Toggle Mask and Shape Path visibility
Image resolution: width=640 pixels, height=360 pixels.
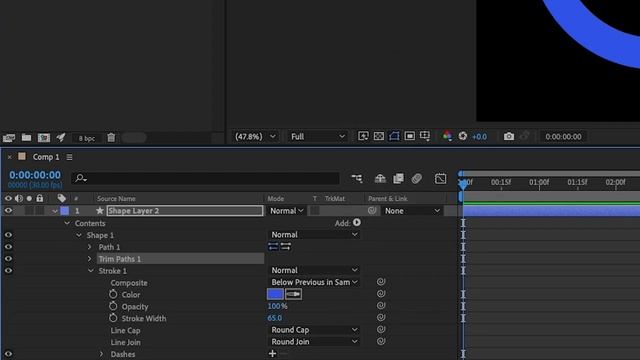(x=394, y=136)
